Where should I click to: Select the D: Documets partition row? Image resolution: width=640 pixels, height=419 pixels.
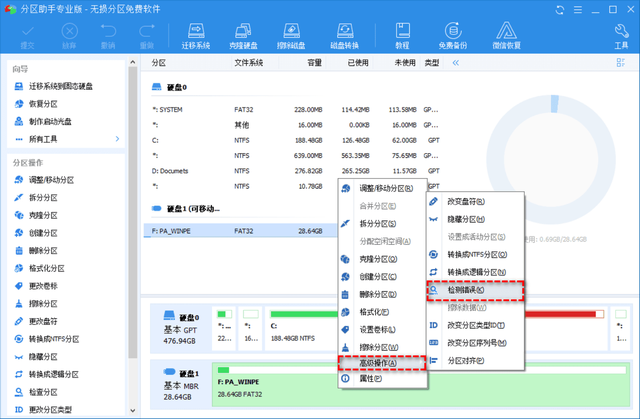tap(296, 171)
